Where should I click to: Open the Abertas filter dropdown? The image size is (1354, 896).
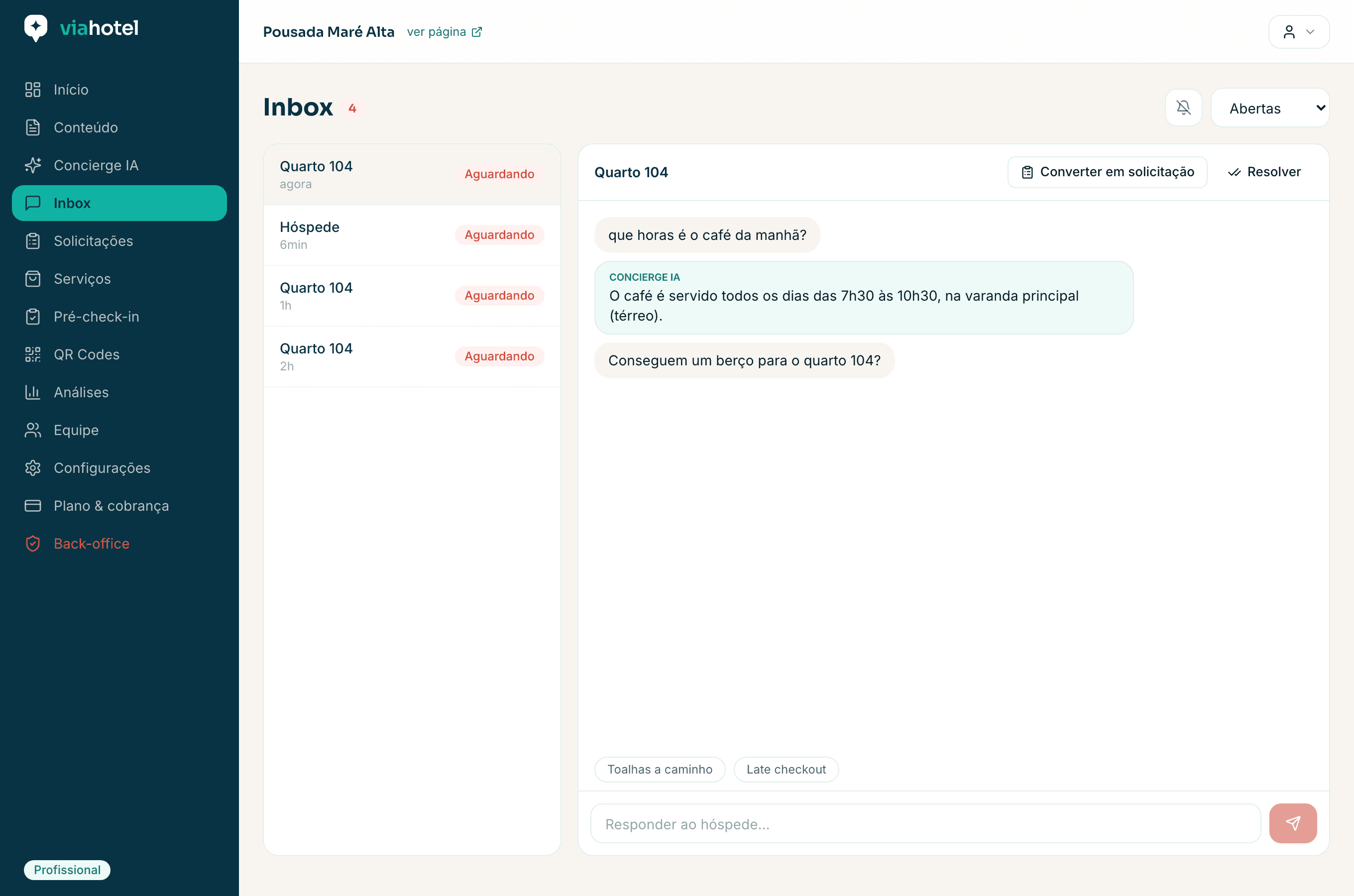[x=1270, y=108]
